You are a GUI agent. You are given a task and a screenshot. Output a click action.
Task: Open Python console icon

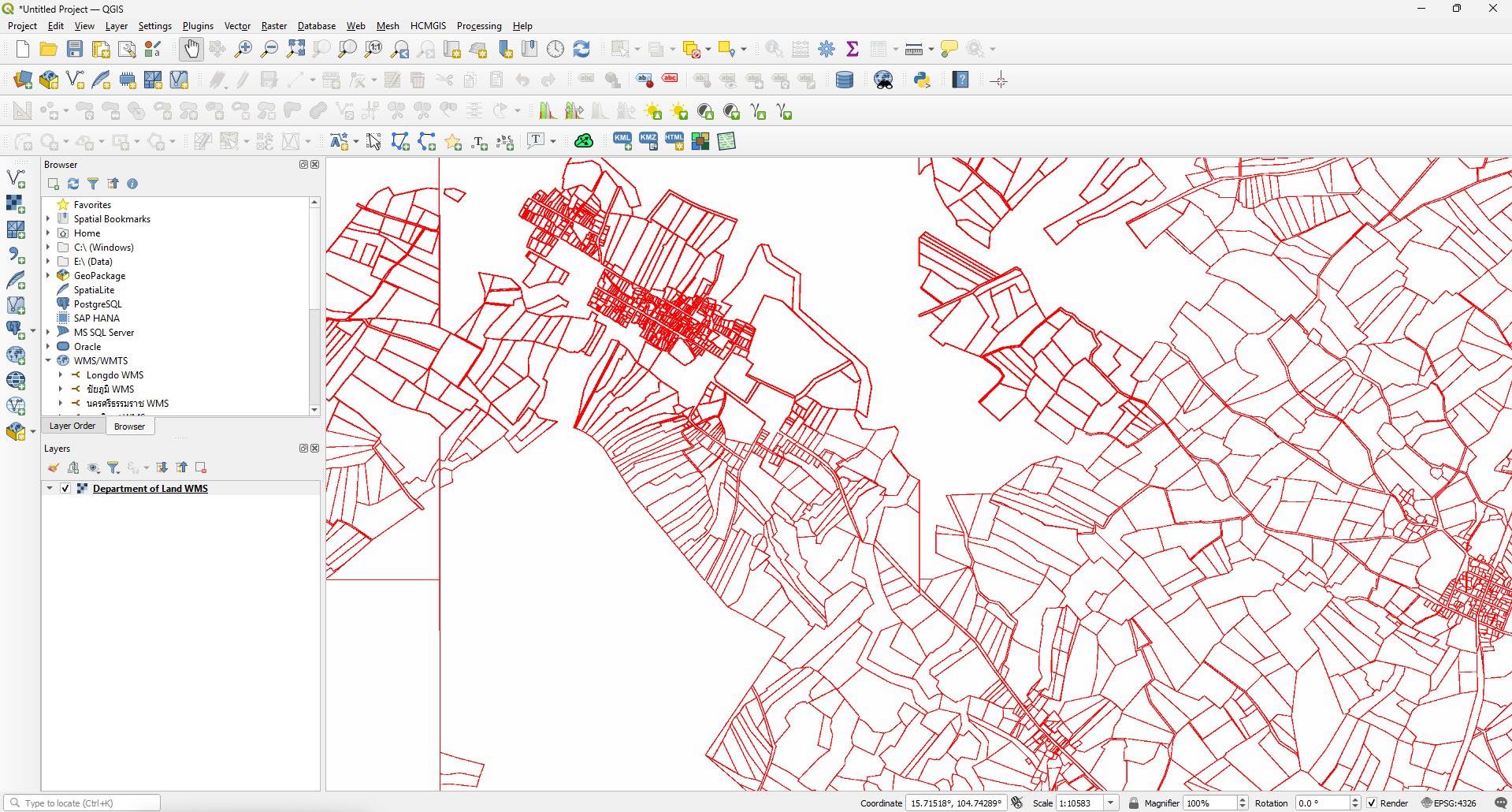click(x=922, y=80)
